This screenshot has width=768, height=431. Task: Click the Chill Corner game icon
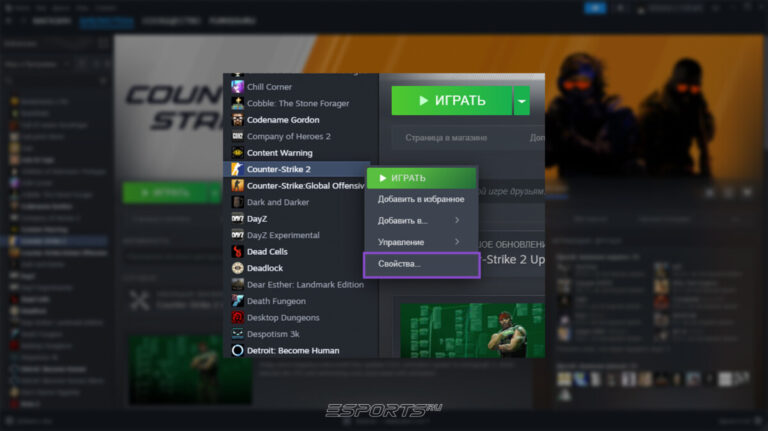pyautogui.click(x=238, y=87)
